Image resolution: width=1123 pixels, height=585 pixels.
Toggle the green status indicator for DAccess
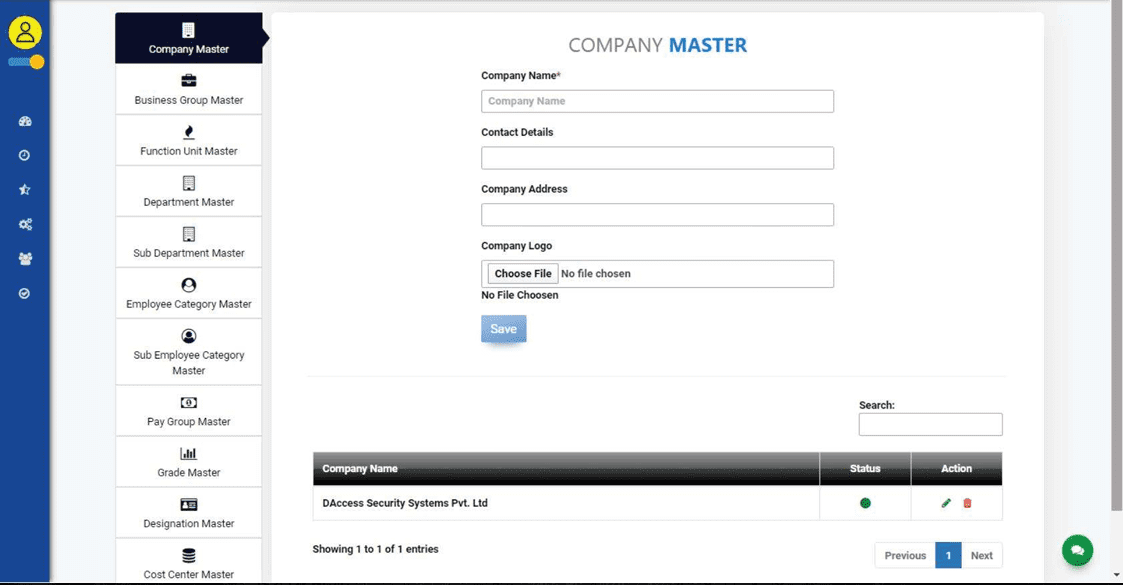point(865,503)
